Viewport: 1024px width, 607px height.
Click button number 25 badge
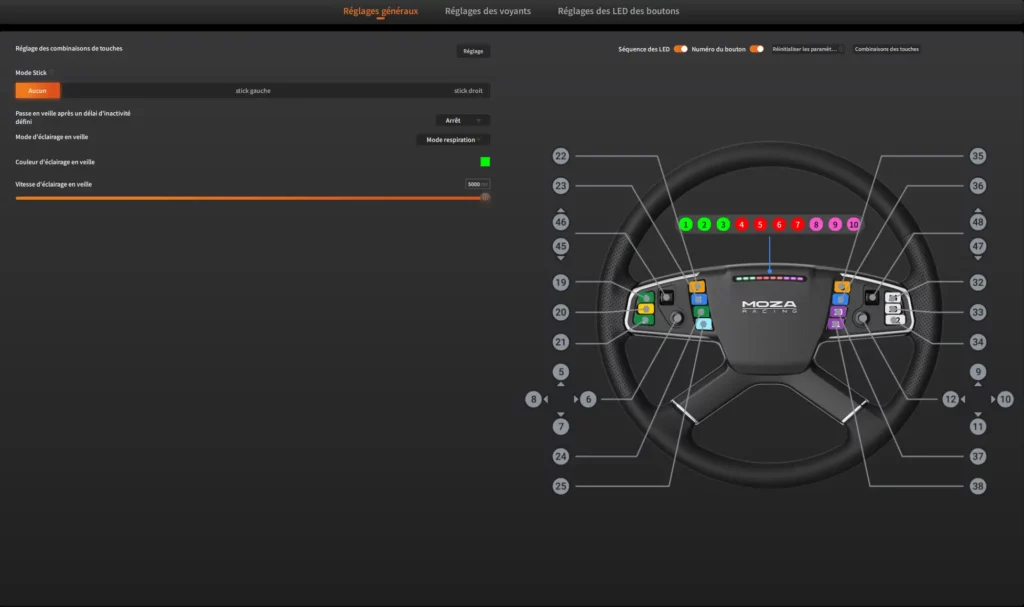[560, 486]
